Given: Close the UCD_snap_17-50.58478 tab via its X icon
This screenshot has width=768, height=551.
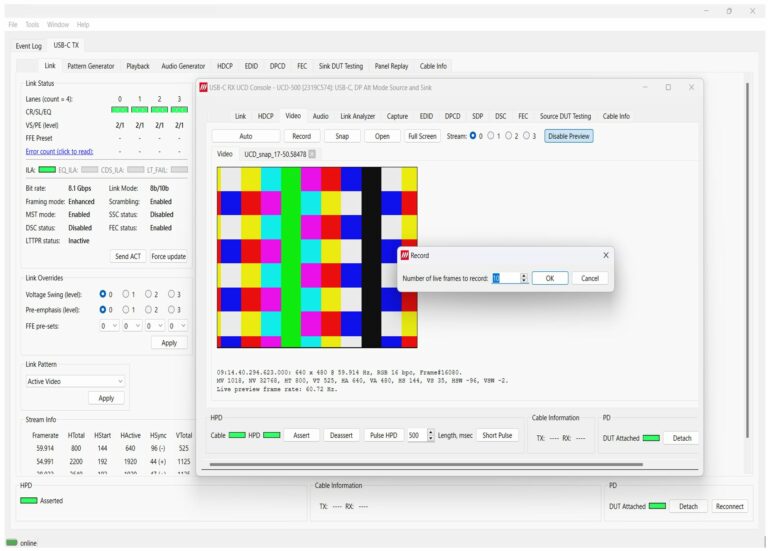Looking at the screenshot, I should click(x=312, y=154).
